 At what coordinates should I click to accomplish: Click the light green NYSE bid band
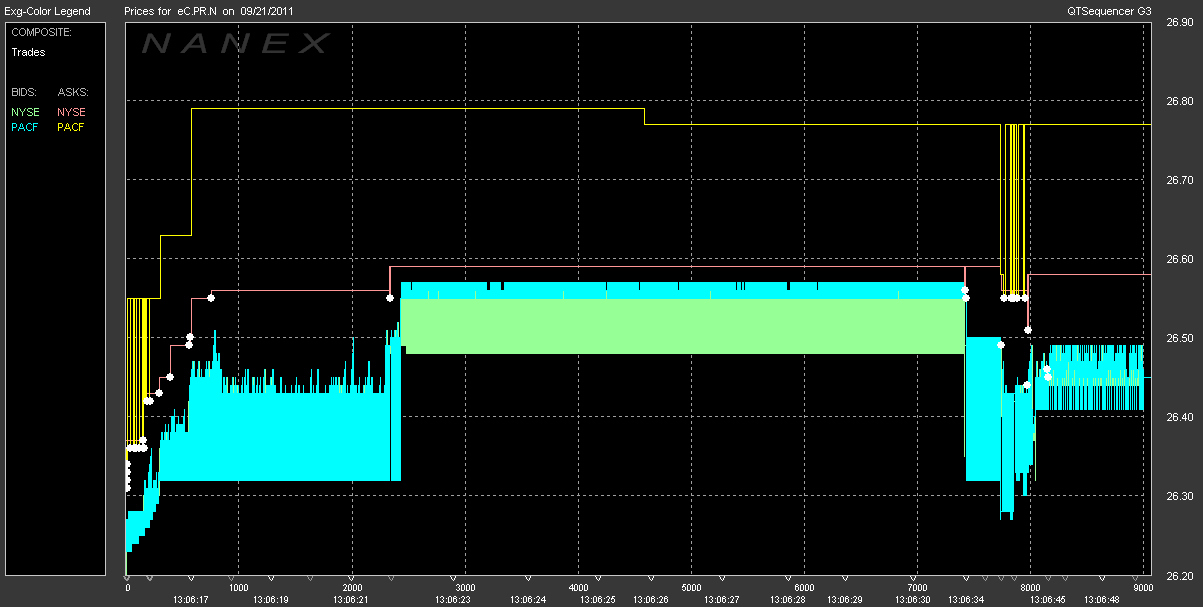[x=684, y=326]
